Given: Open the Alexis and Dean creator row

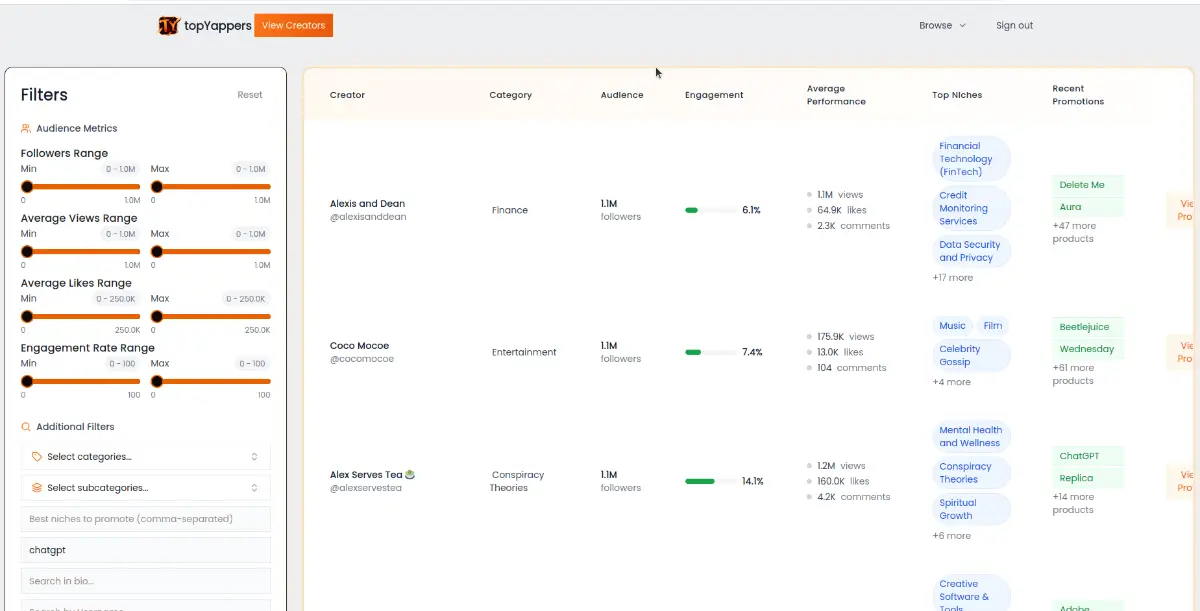Looking at the screenshot, I should coord(367,204).
